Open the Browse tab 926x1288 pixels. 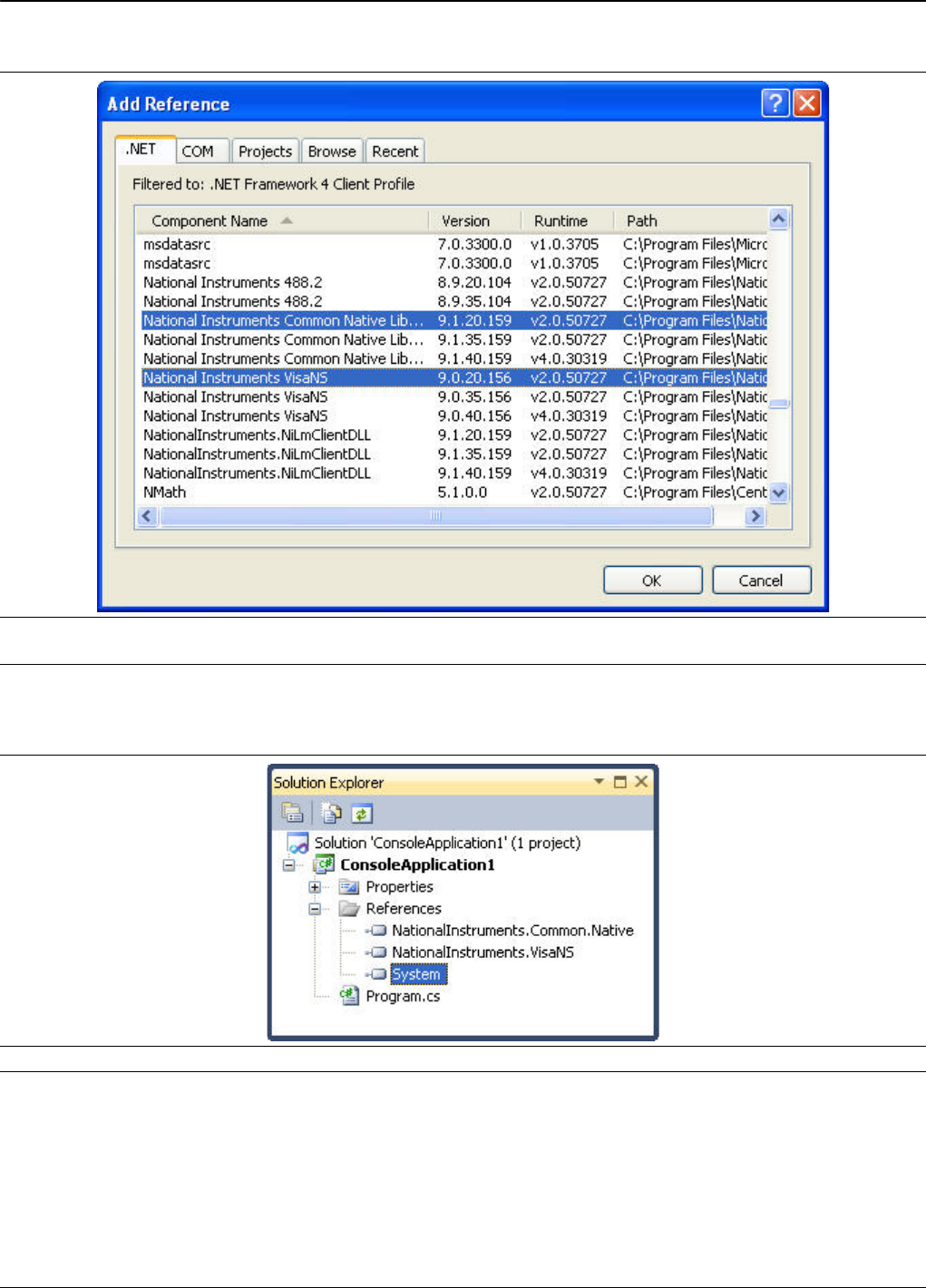(x=332, y=151)
